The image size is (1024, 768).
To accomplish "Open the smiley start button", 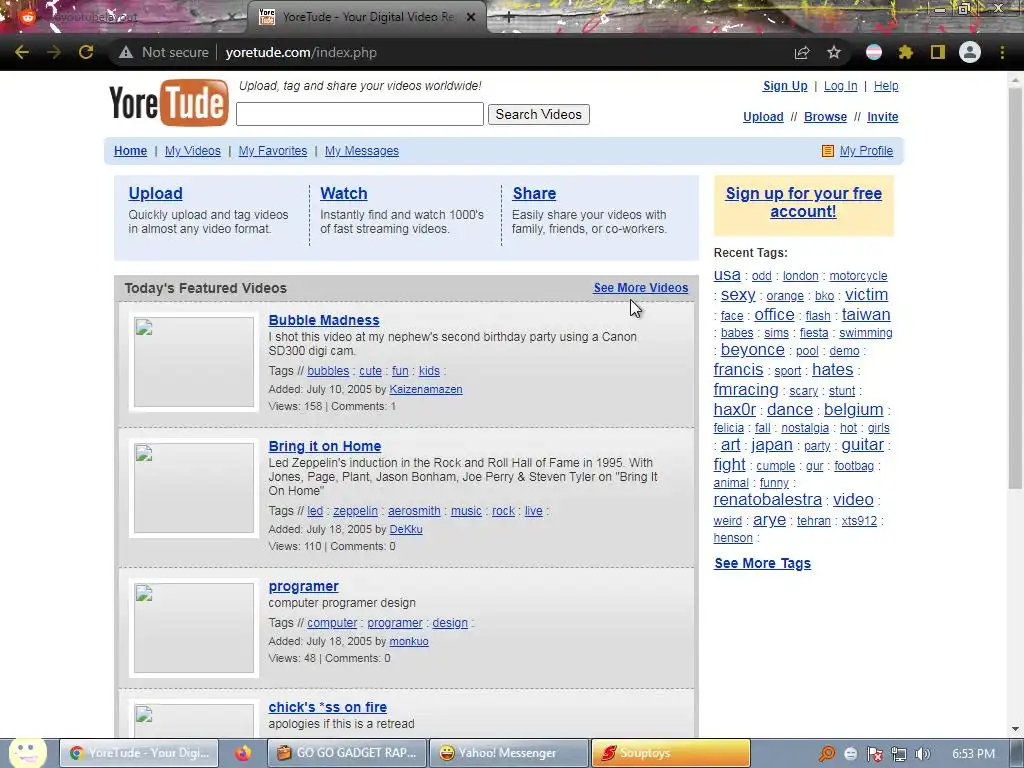I will [x=27, y=752].
